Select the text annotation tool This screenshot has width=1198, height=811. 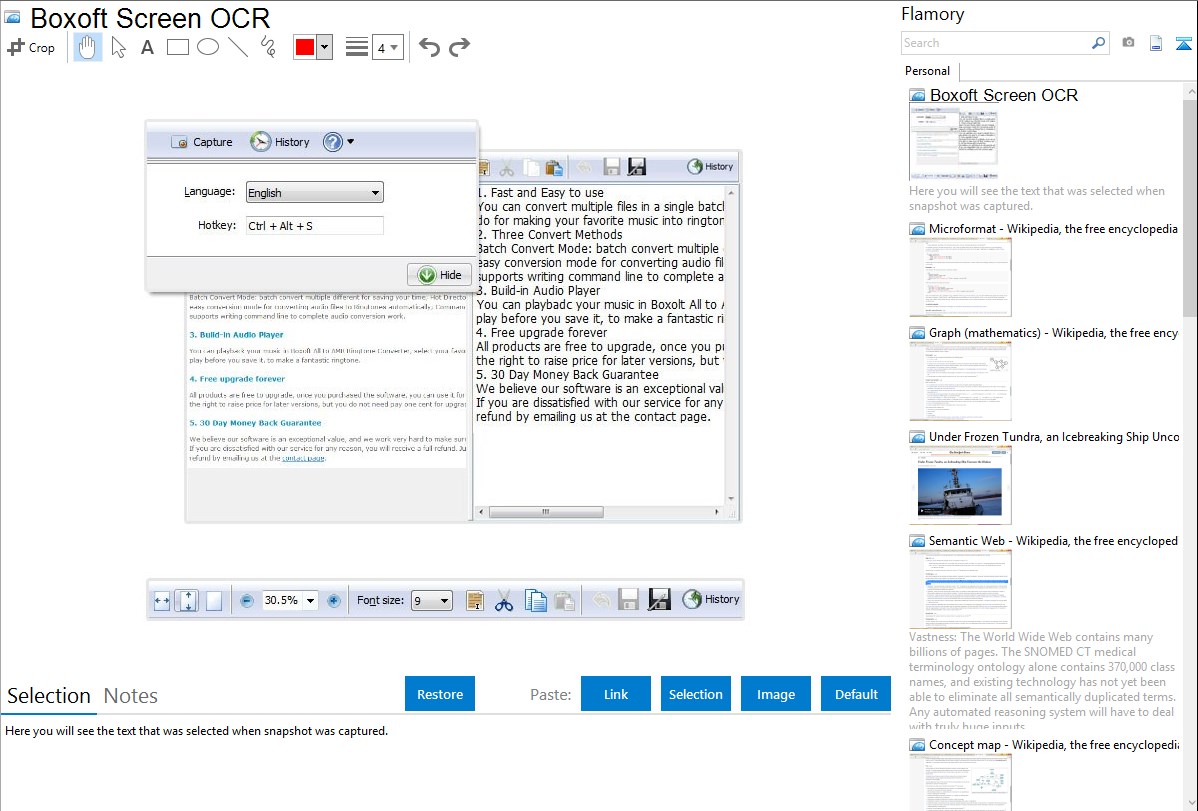pos(147,47)
